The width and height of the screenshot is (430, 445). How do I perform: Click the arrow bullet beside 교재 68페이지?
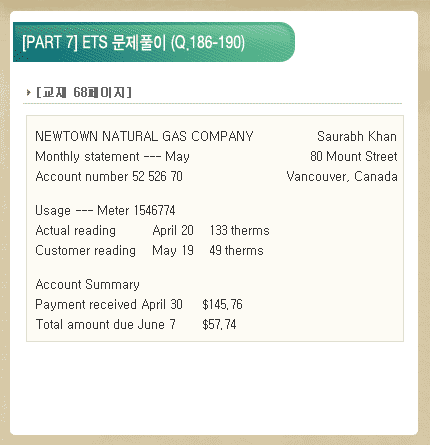[28, 92]
